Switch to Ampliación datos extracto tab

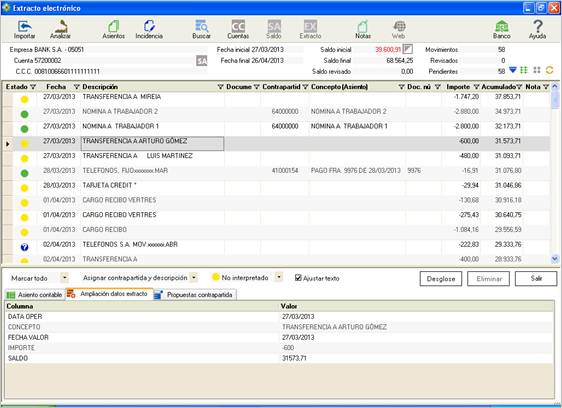[109, 294]
